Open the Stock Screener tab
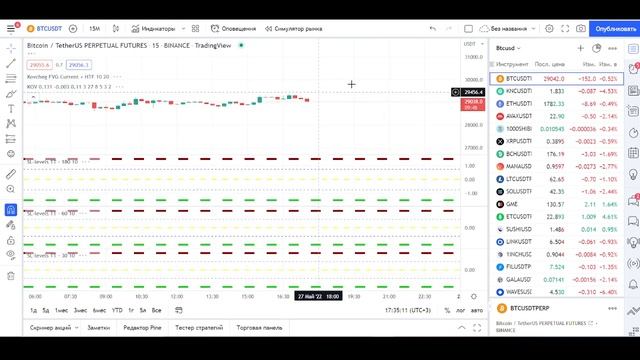 tap(51, 328)
